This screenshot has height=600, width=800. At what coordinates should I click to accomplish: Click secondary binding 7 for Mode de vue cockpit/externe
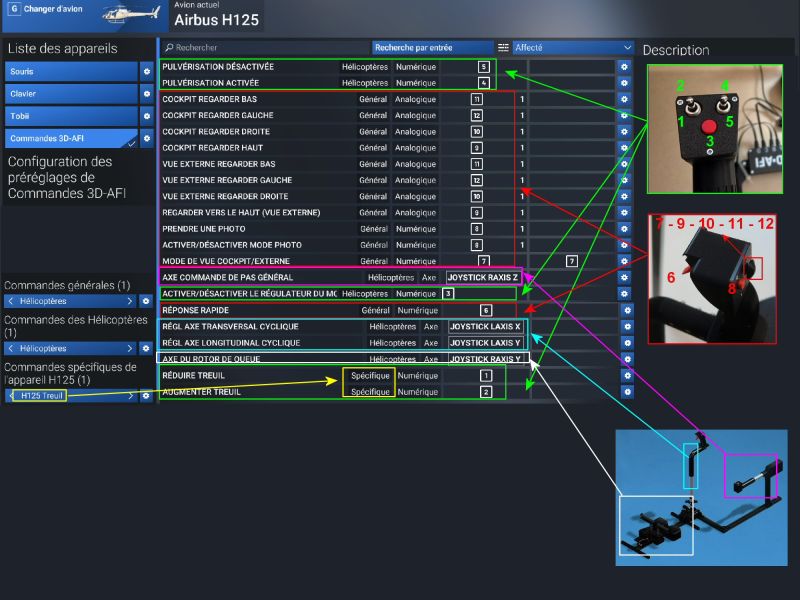571,261
